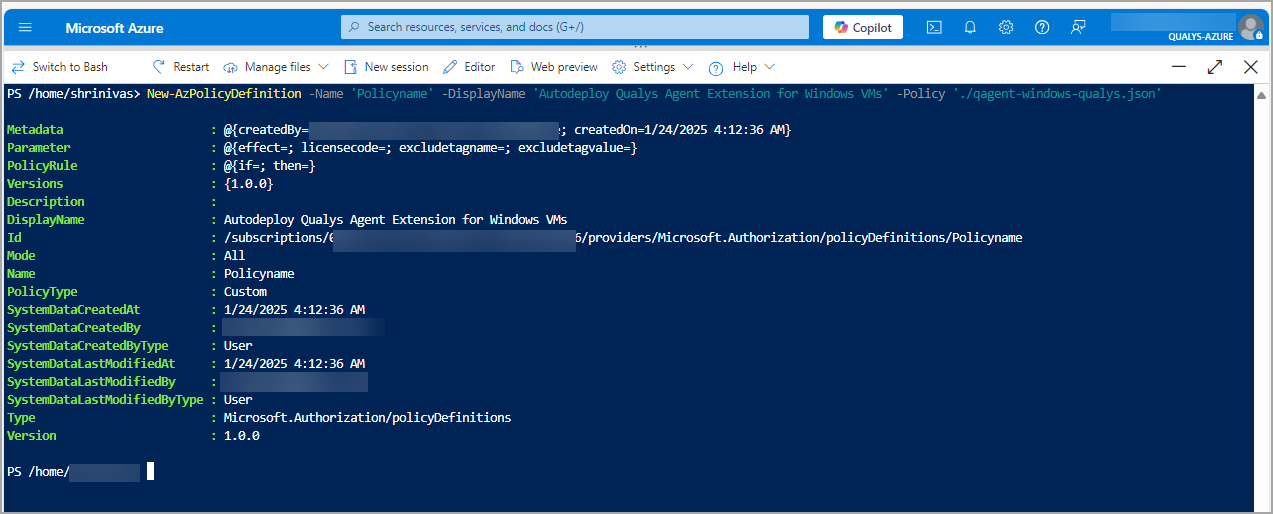Open Copilot
Screen dimensions: 1273x514
[863, 27]
